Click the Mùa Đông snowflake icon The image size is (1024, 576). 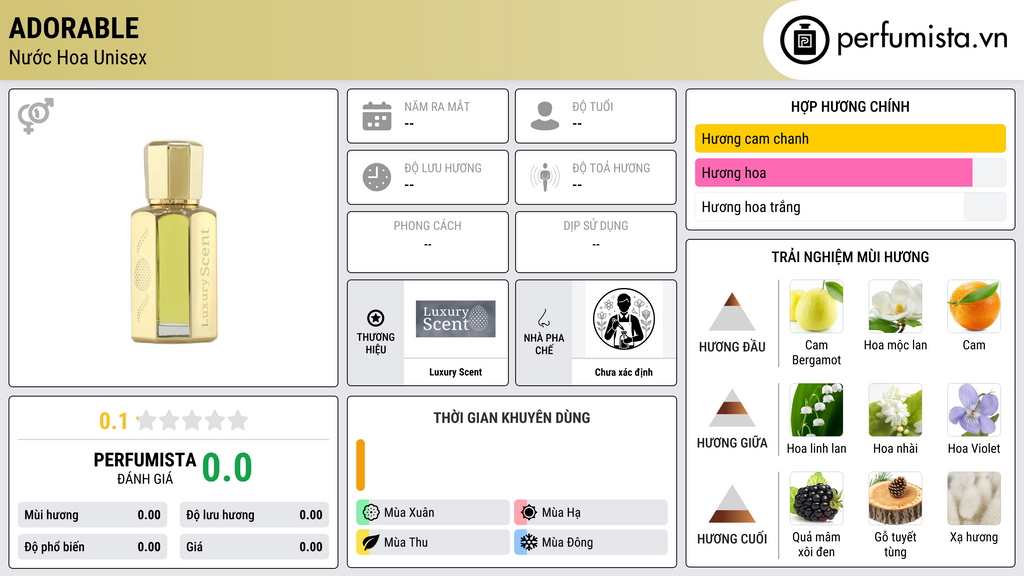(x=529, y=542)
